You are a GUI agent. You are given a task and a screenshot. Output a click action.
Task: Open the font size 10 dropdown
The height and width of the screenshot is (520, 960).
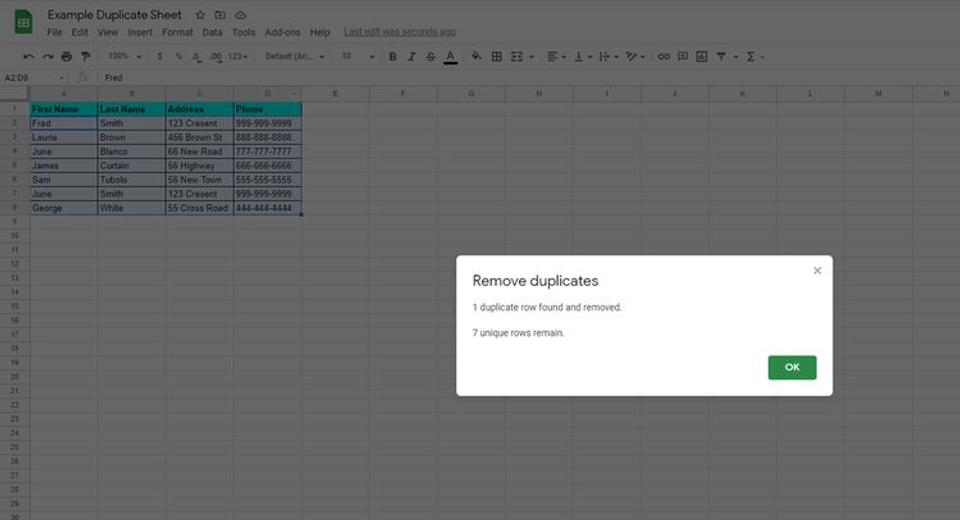(x=358, y=56)
